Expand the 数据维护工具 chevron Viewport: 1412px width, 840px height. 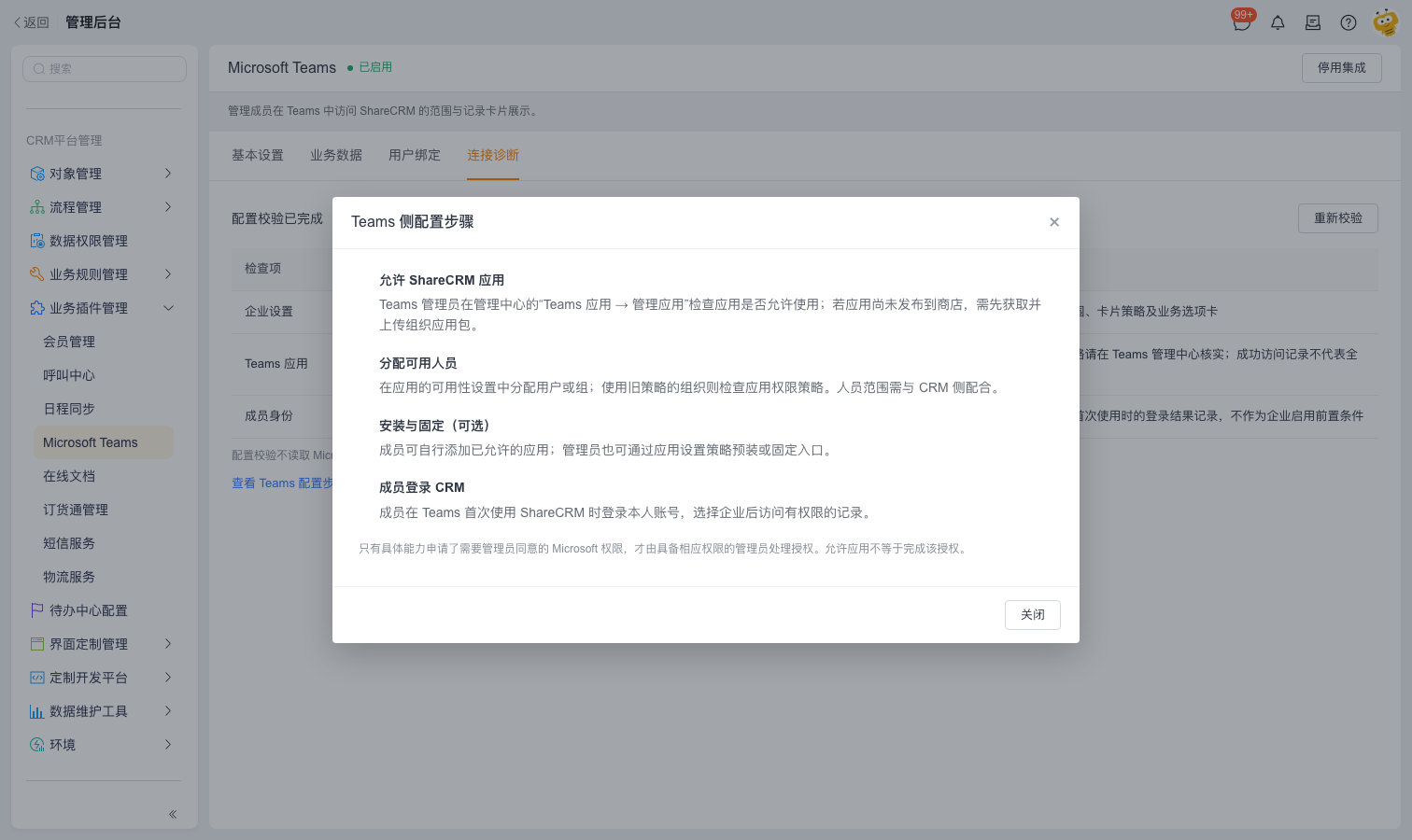[x=168, y=711]
